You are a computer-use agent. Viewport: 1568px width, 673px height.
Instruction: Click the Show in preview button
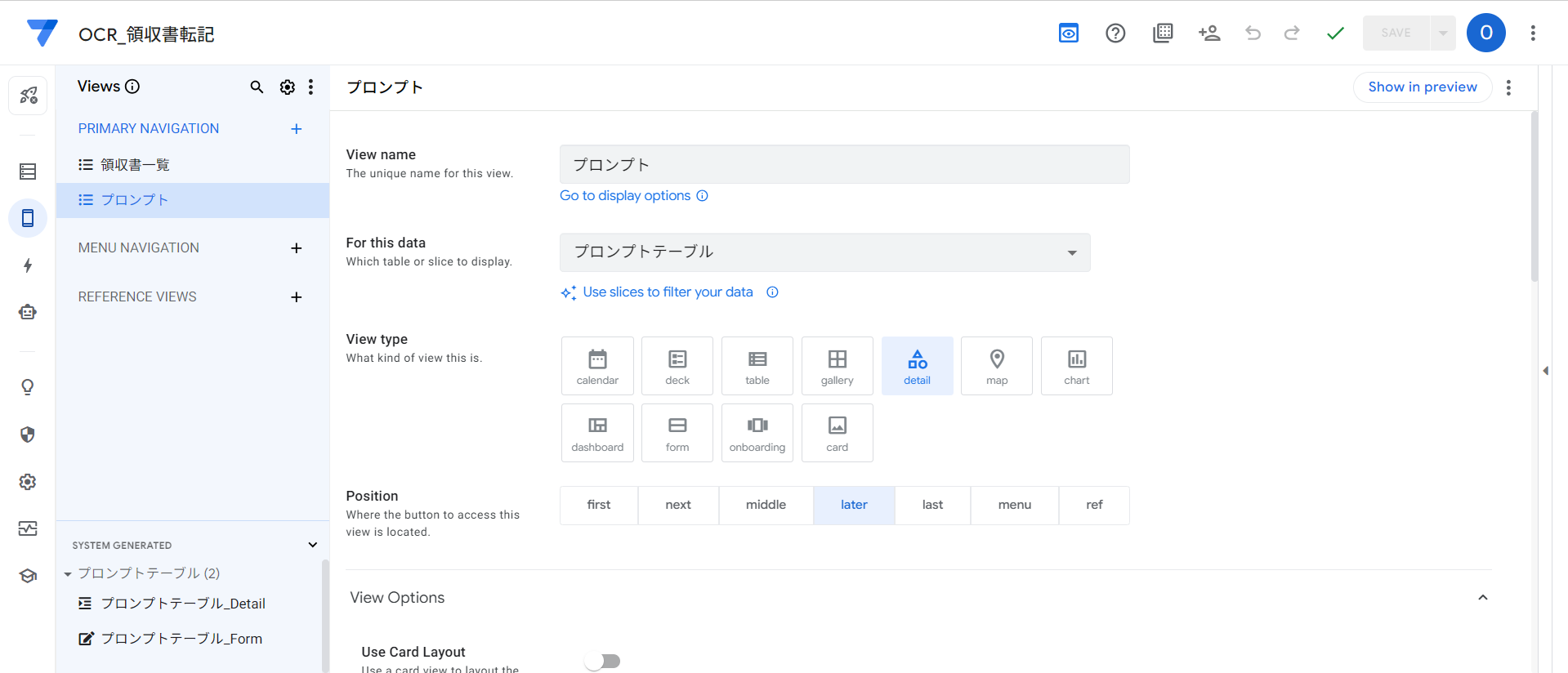[1422, 87]
